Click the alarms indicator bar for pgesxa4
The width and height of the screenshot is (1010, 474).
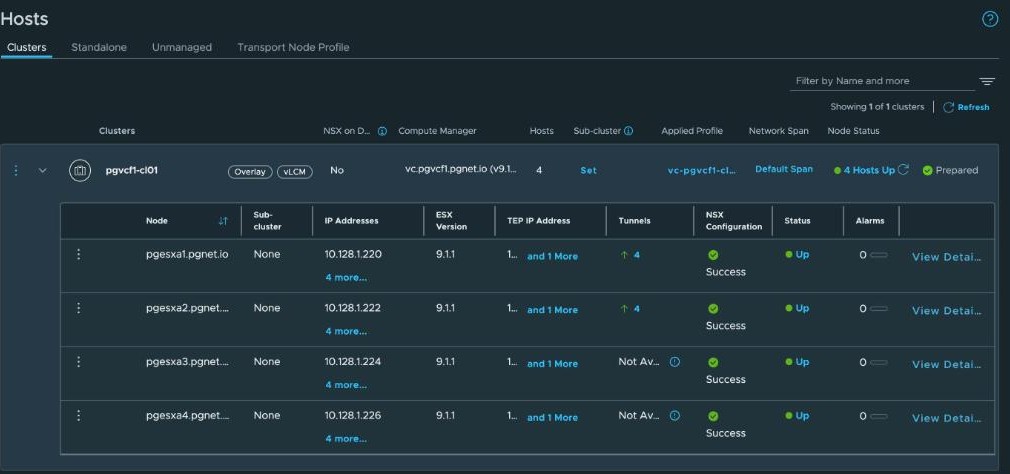click(x=879, y=416)
